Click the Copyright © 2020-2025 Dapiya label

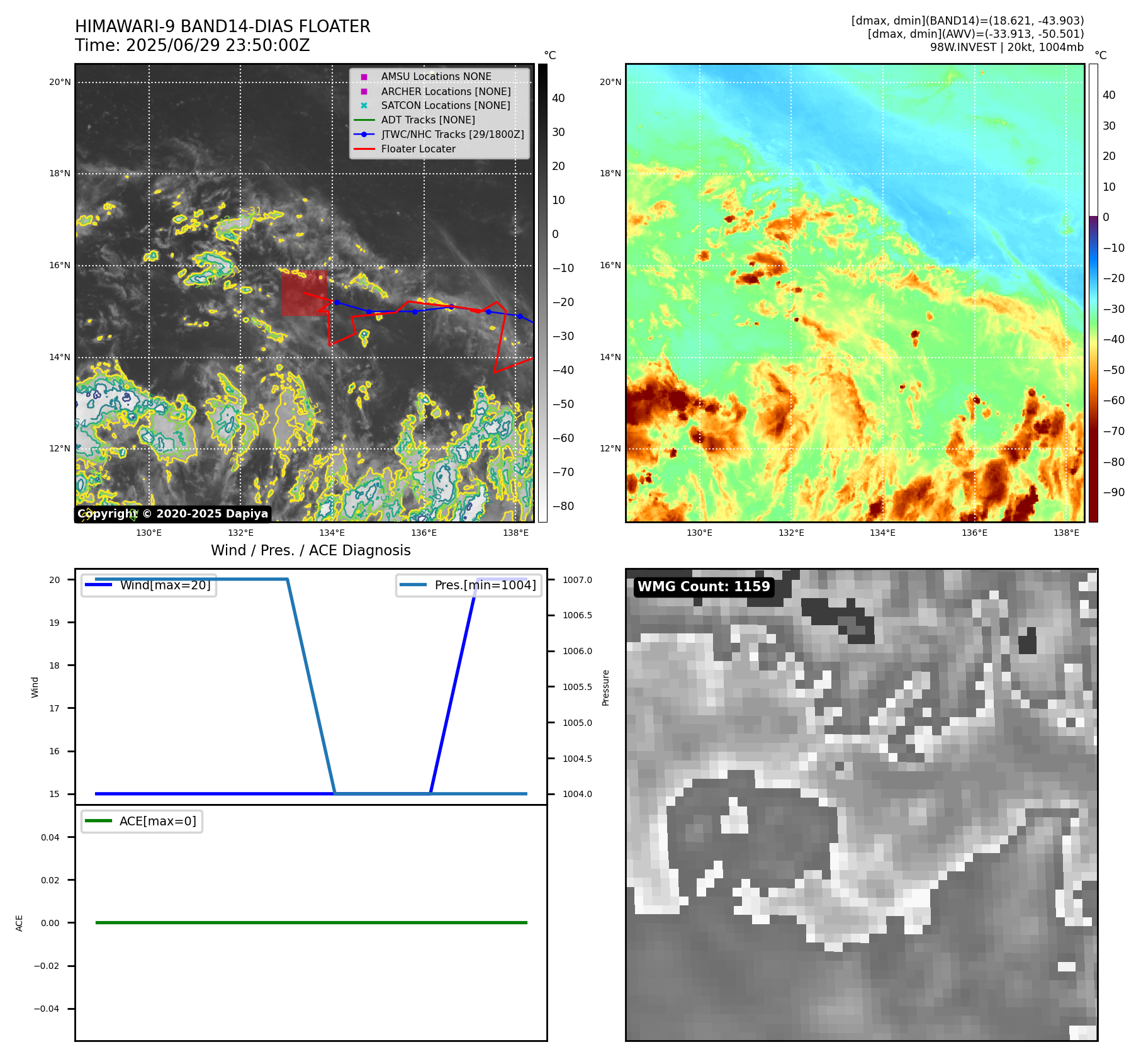pyautogui.click(x=173, y=514)
